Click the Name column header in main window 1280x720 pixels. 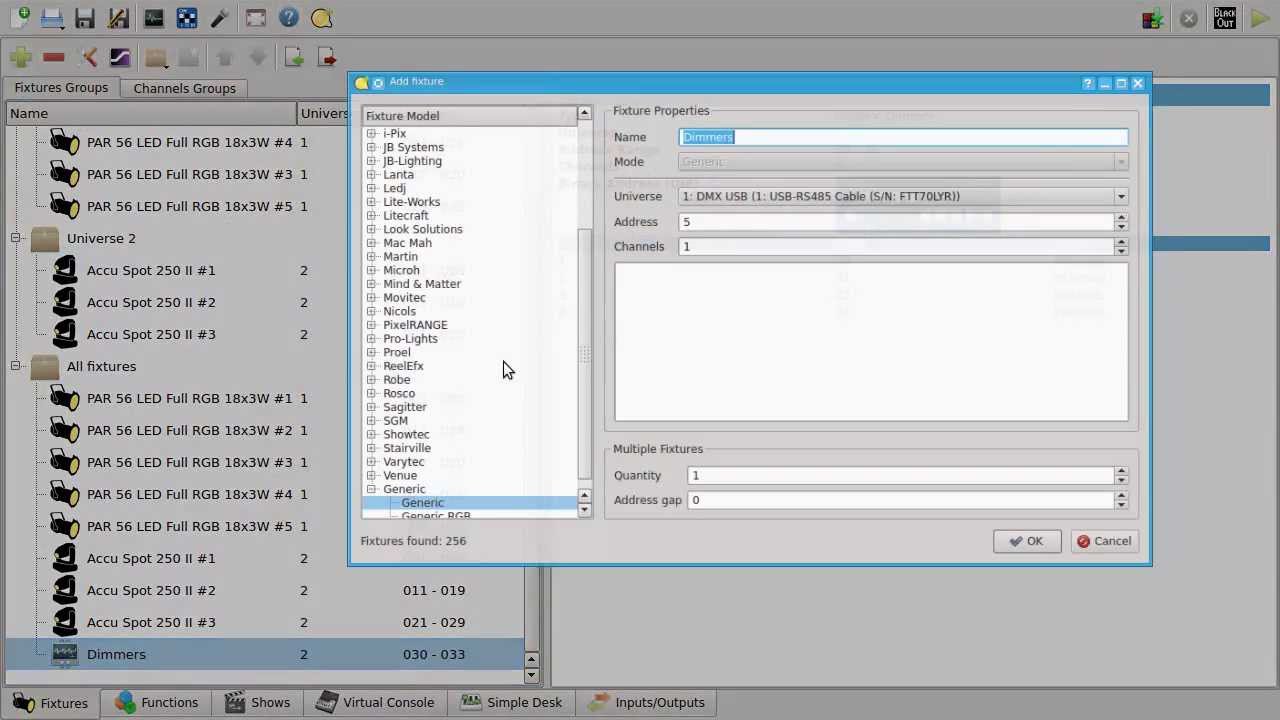[x=151, y=114]
